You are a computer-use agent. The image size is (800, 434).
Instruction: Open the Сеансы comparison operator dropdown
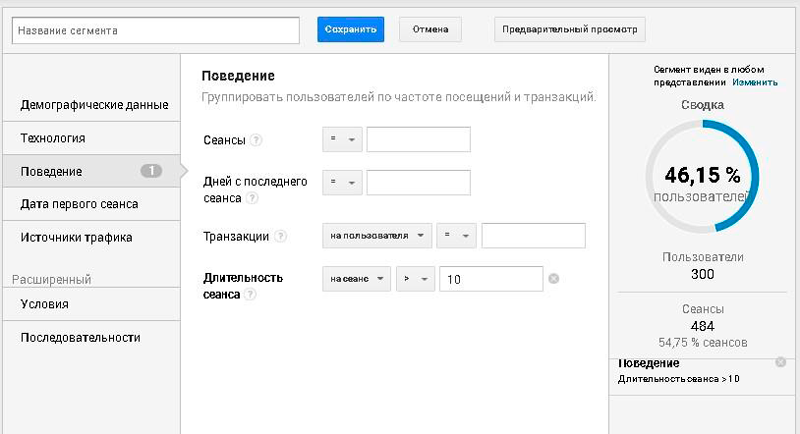(342, 139)
